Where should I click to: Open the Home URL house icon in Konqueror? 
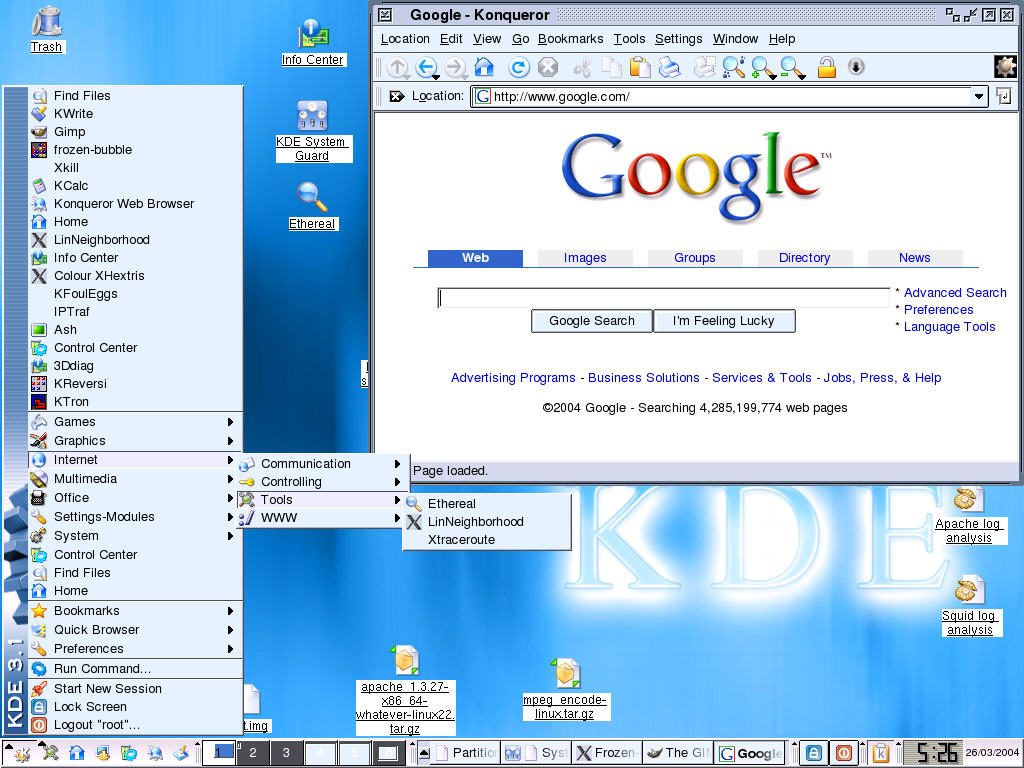point(484,67)
